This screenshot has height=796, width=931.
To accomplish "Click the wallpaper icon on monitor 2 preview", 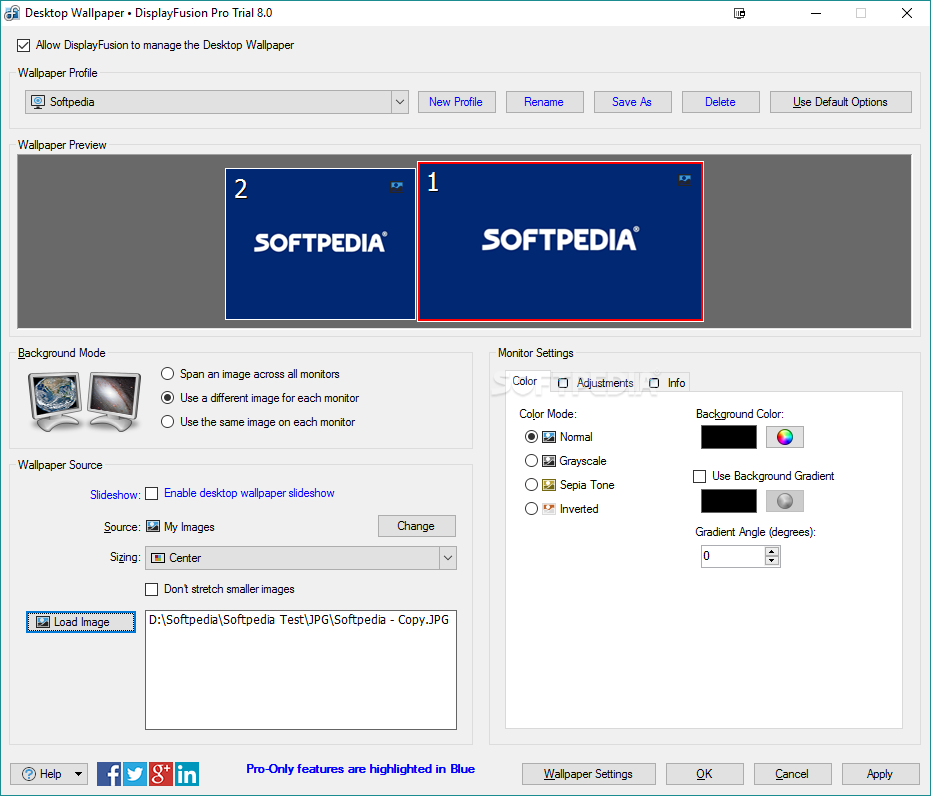I will (x=397, y=186).
